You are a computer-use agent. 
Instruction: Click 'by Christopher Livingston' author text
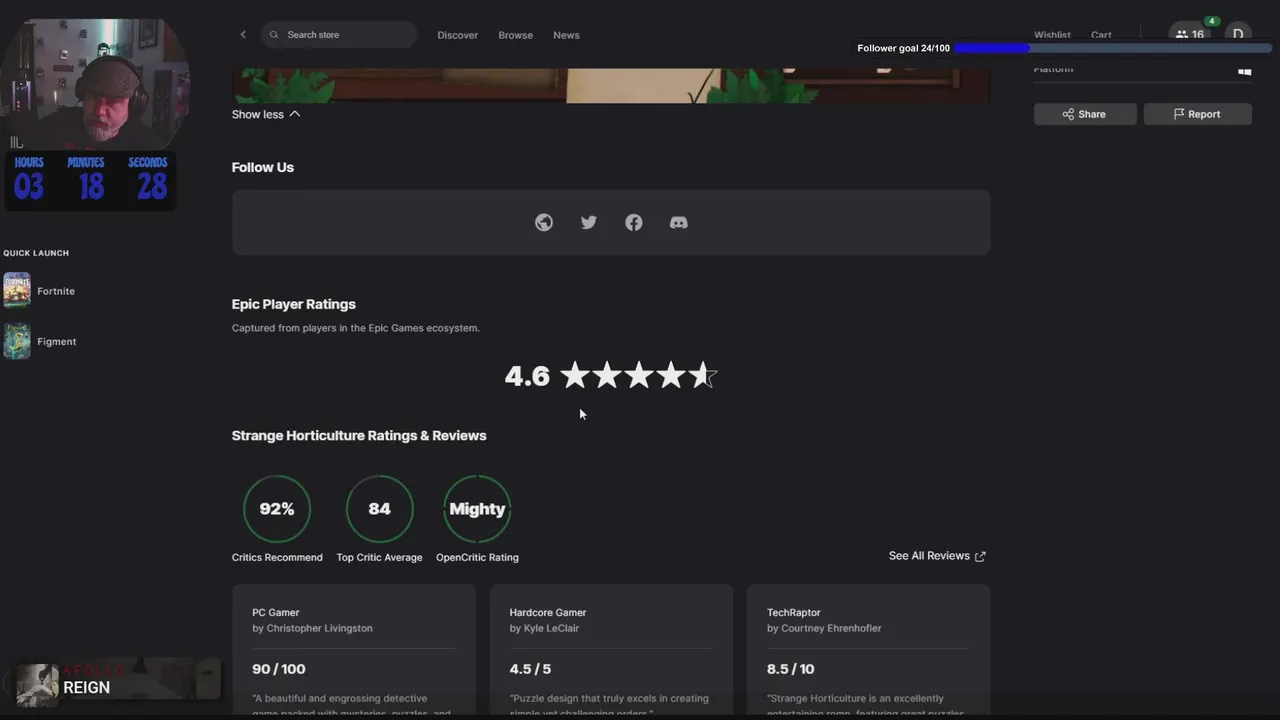coord(312,628)
